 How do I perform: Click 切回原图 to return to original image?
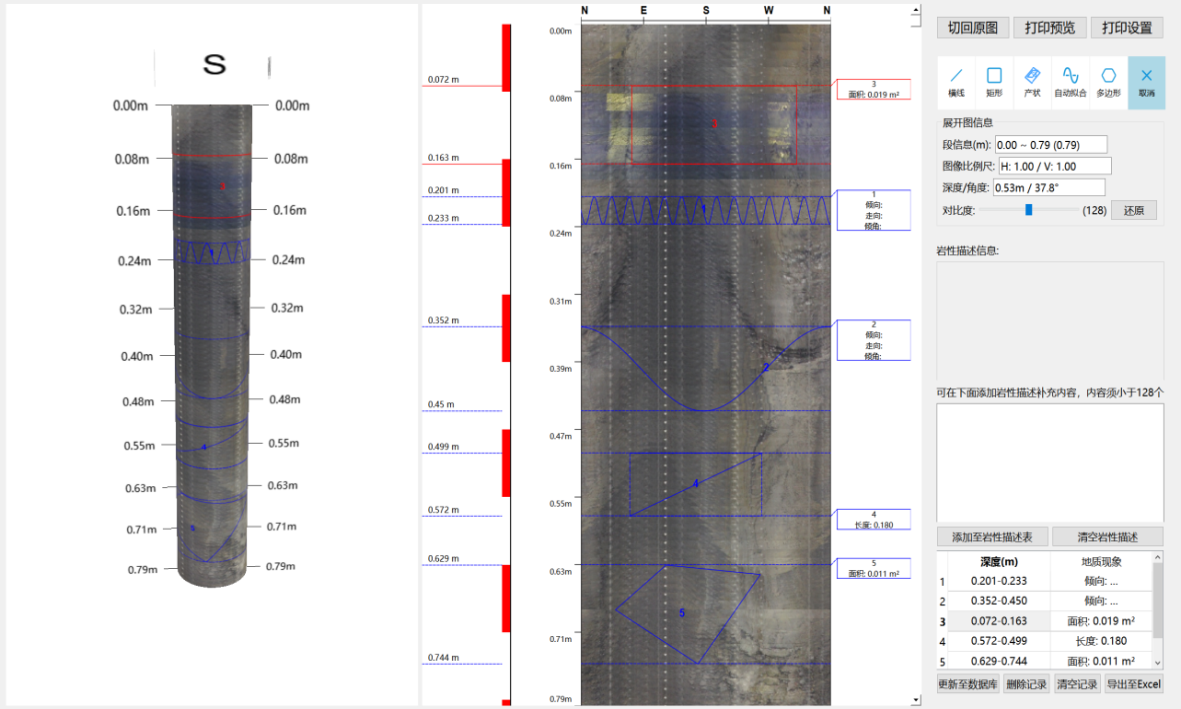[x=972, y=28]
